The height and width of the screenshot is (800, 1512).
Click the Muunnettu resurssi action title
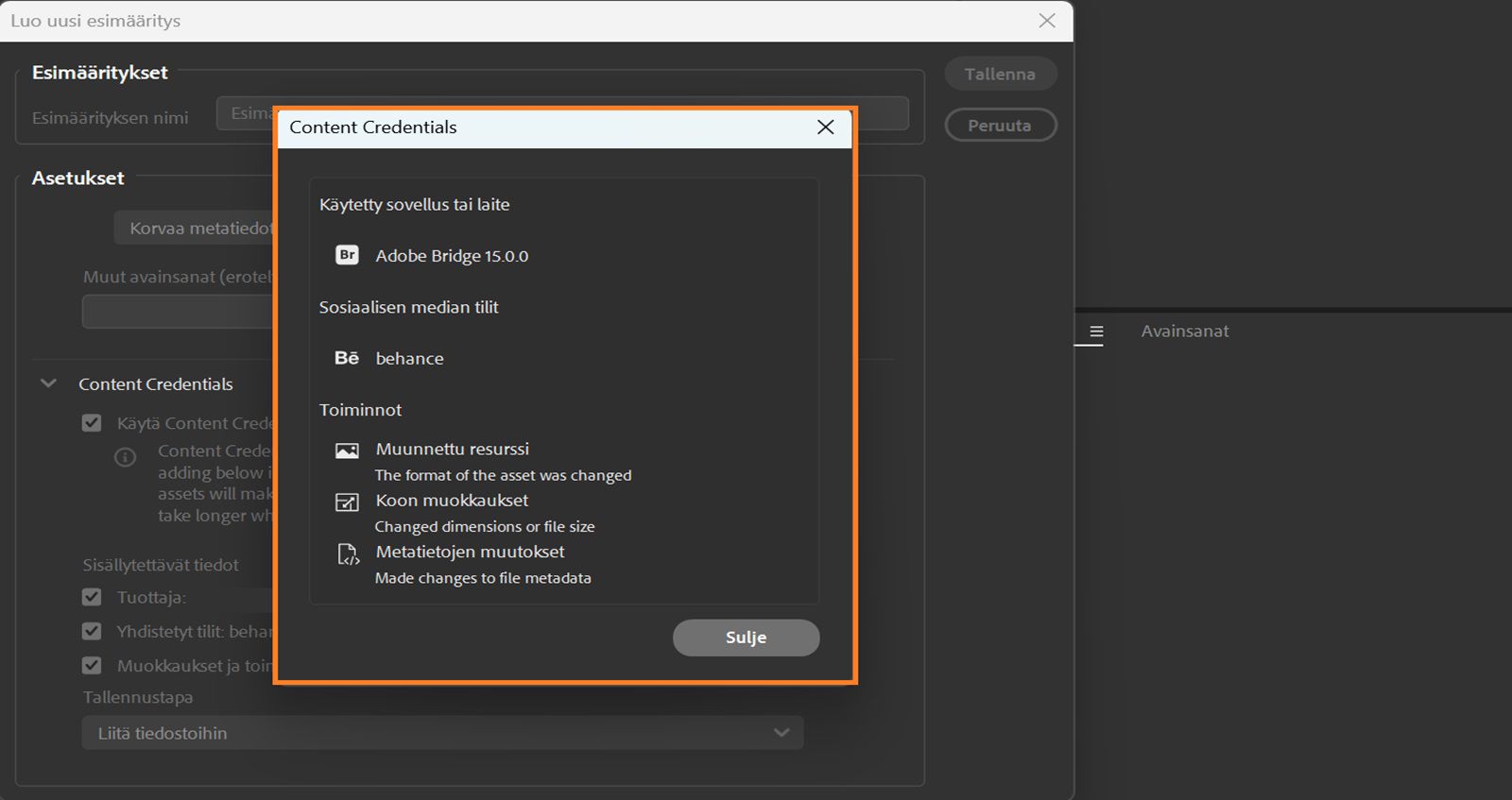[453, 449]
